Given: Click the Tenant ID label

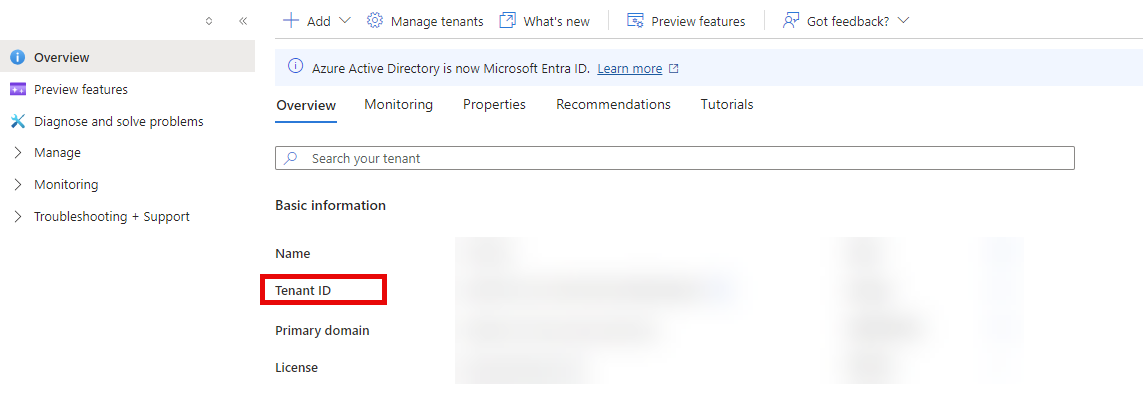Looking at the screenshot, I should tap(303, 291).
